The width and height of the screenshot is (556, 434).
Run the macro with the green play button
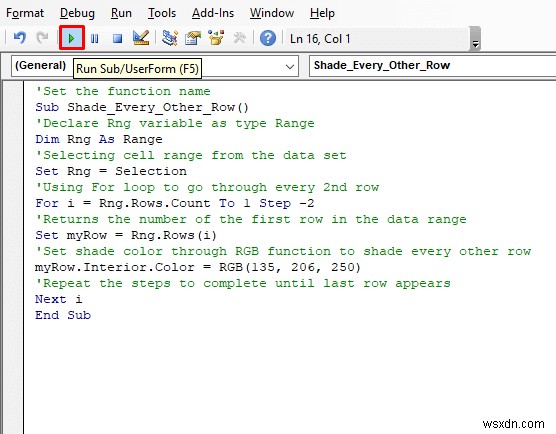(x=72, y=38)
